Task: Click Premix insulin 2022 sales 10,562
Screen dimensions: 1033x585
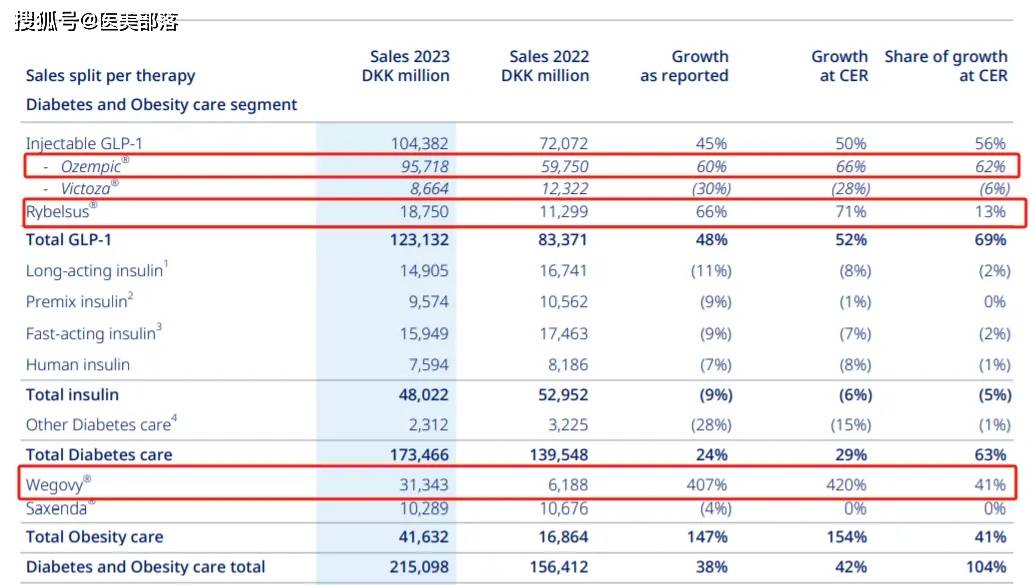Action: [563, 302]
